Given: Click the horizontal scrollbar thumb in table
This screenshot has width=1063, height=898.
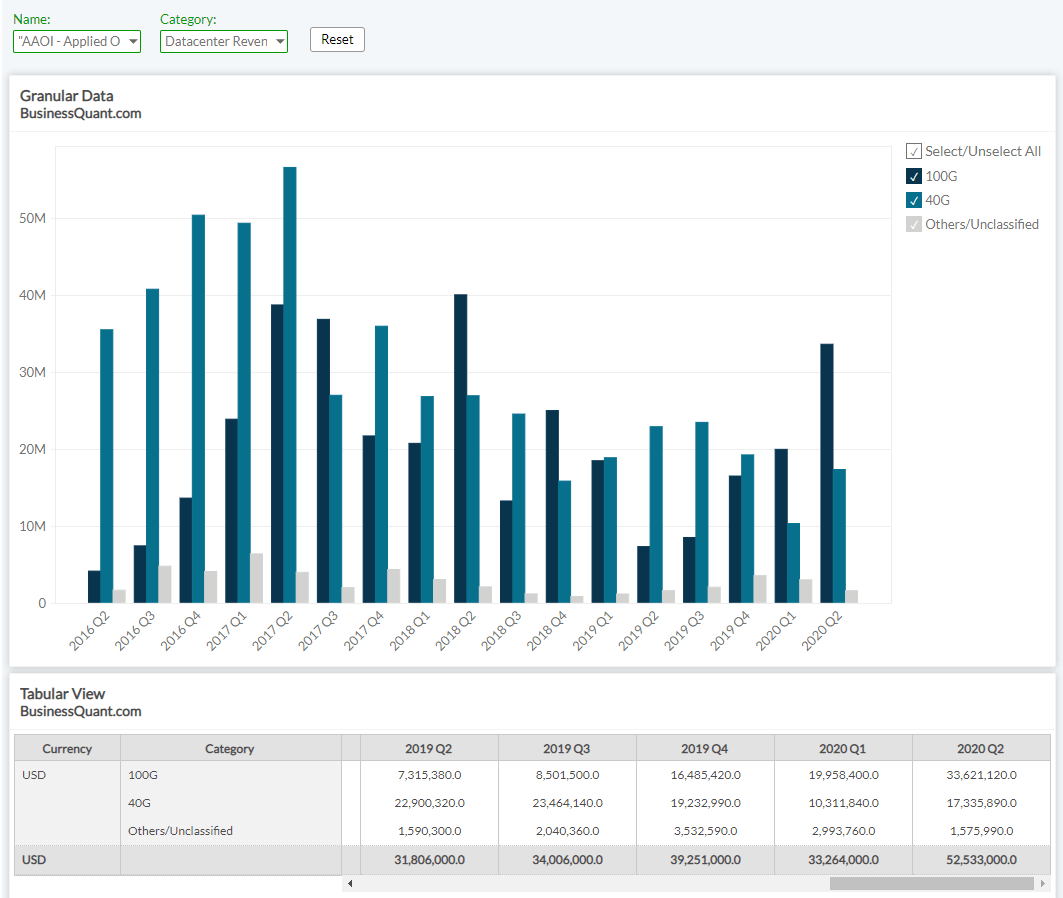Looking at the screenshot, I should coord(931,884).
